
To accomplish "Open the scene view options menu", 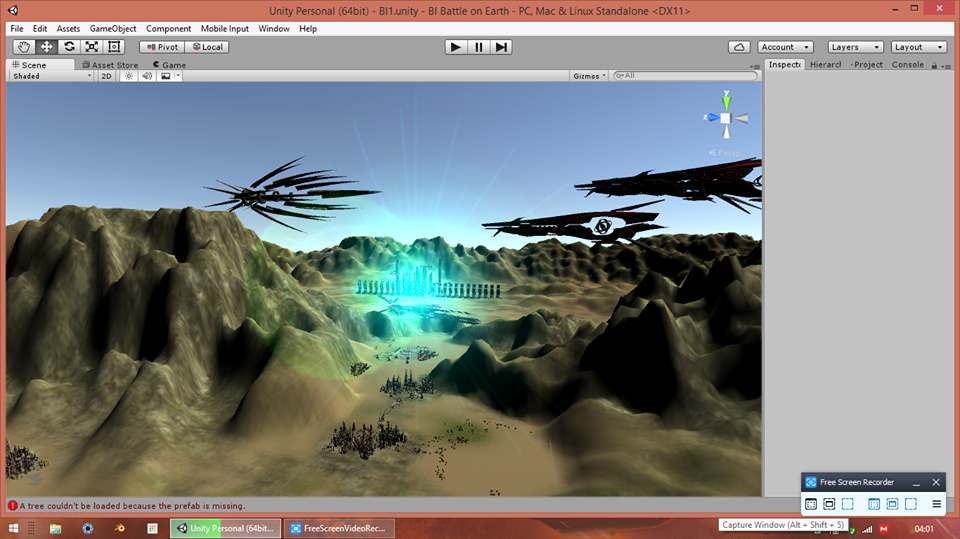I will (755, 66).
